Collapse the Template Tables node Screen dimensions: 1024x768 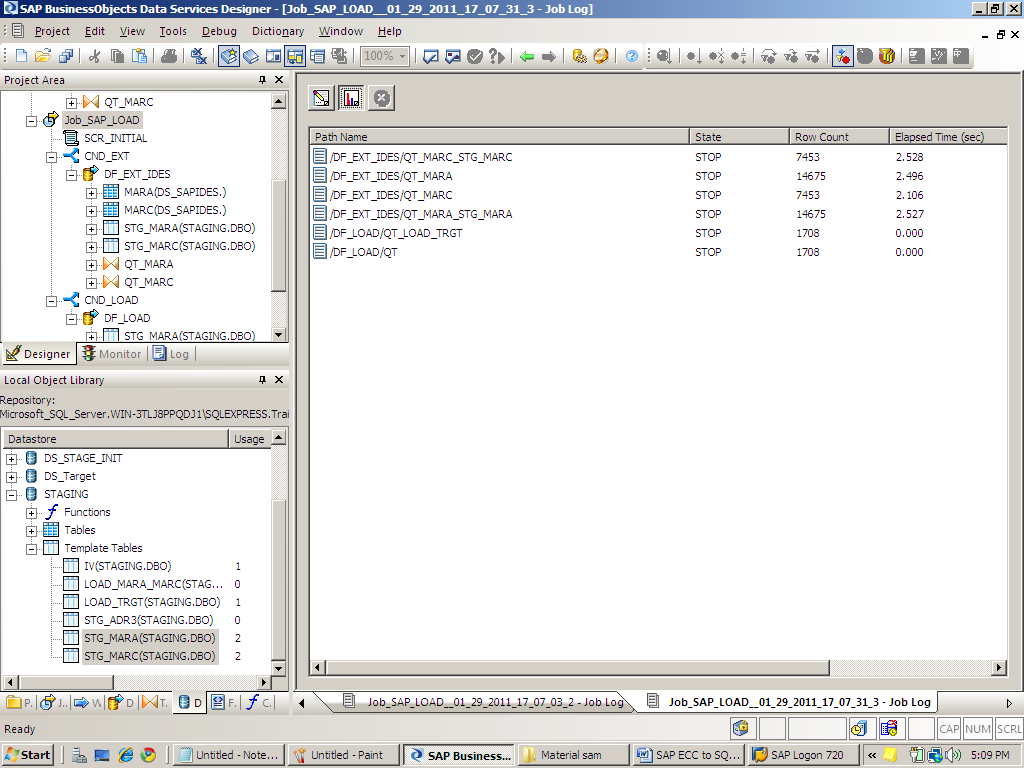coord(31,549)
